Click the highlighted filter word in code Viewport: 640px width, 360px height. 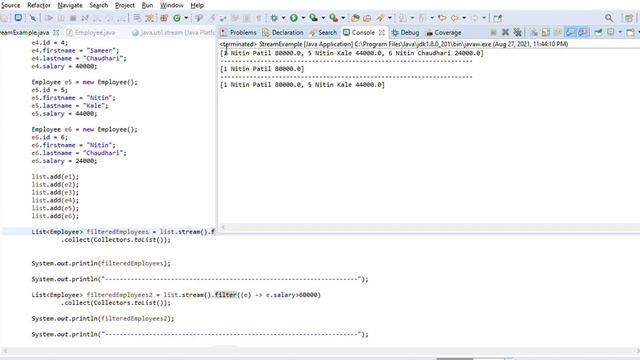[x=226, y=295]
